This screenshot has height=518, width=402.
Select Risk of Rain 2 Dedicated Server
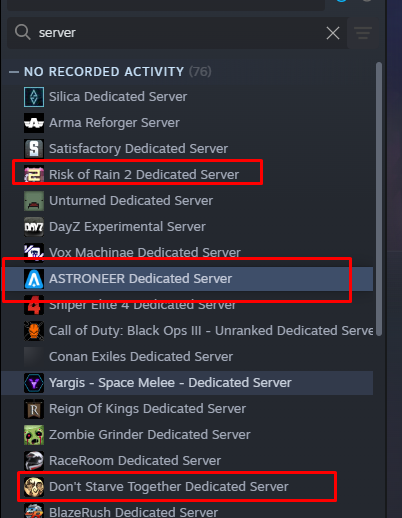[187, 175]
